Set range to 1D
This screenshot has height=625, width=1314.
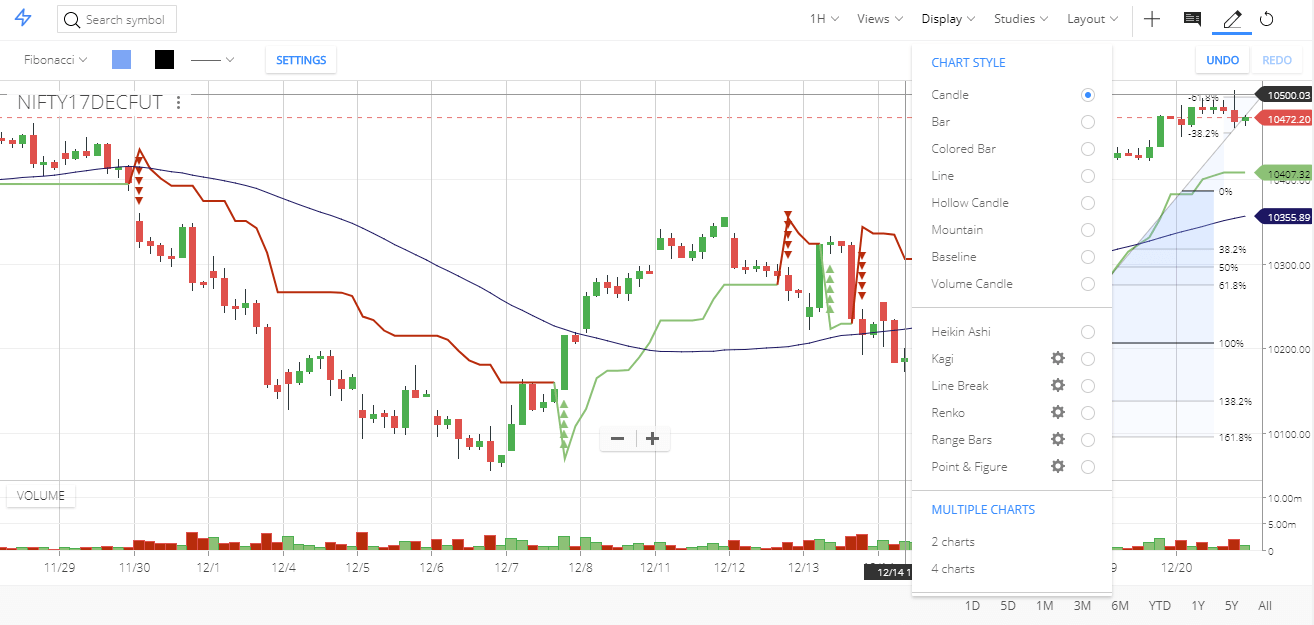[972, 606]
